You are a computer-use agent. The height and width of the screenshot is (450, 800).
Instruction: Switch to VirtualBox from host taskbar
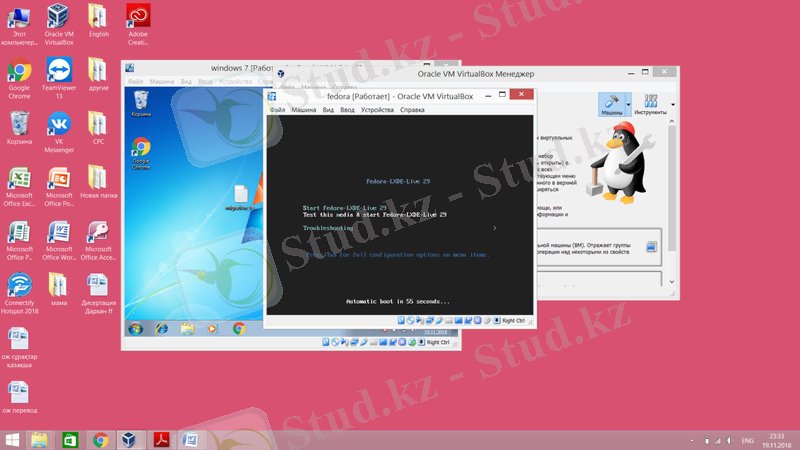tap(130, 440)
